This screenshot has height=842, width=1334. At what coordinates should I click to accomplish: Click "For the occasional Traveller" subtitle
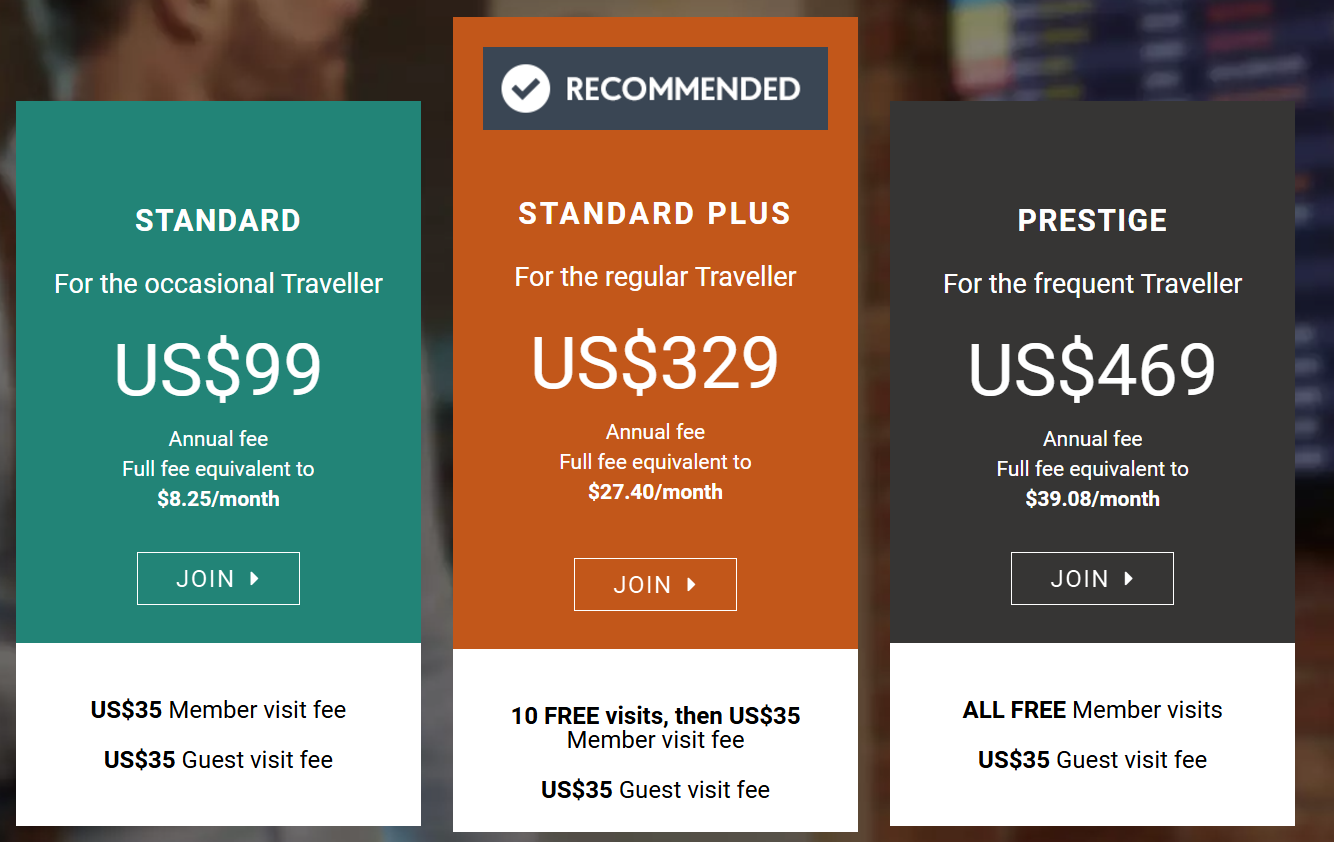click(x=218, y=284)
